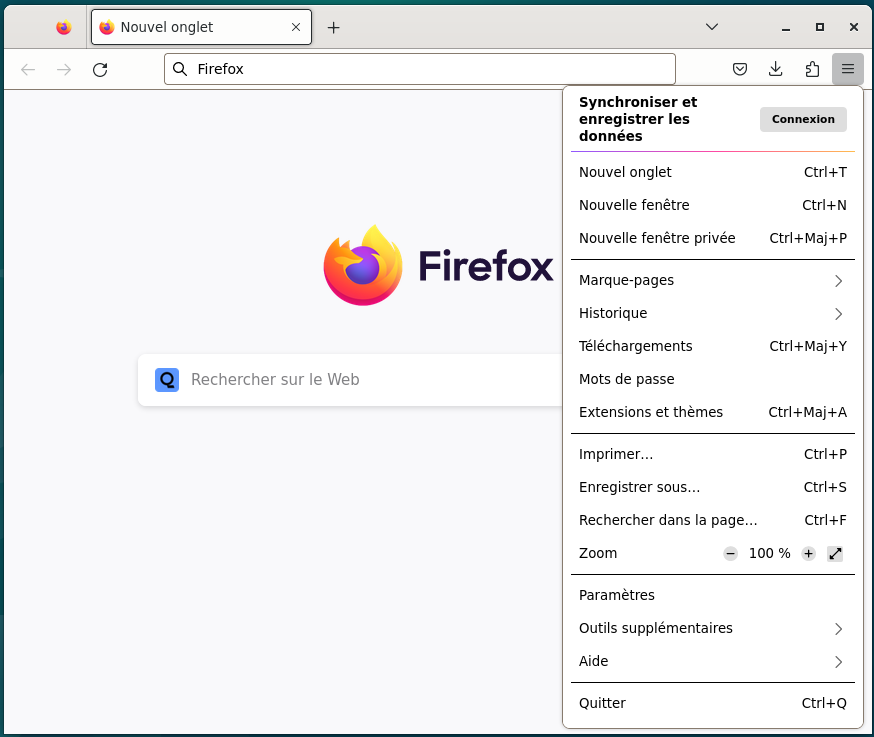This screenshot has width=874, height=737.
Task: Go forward to next page
Action: 64,69
